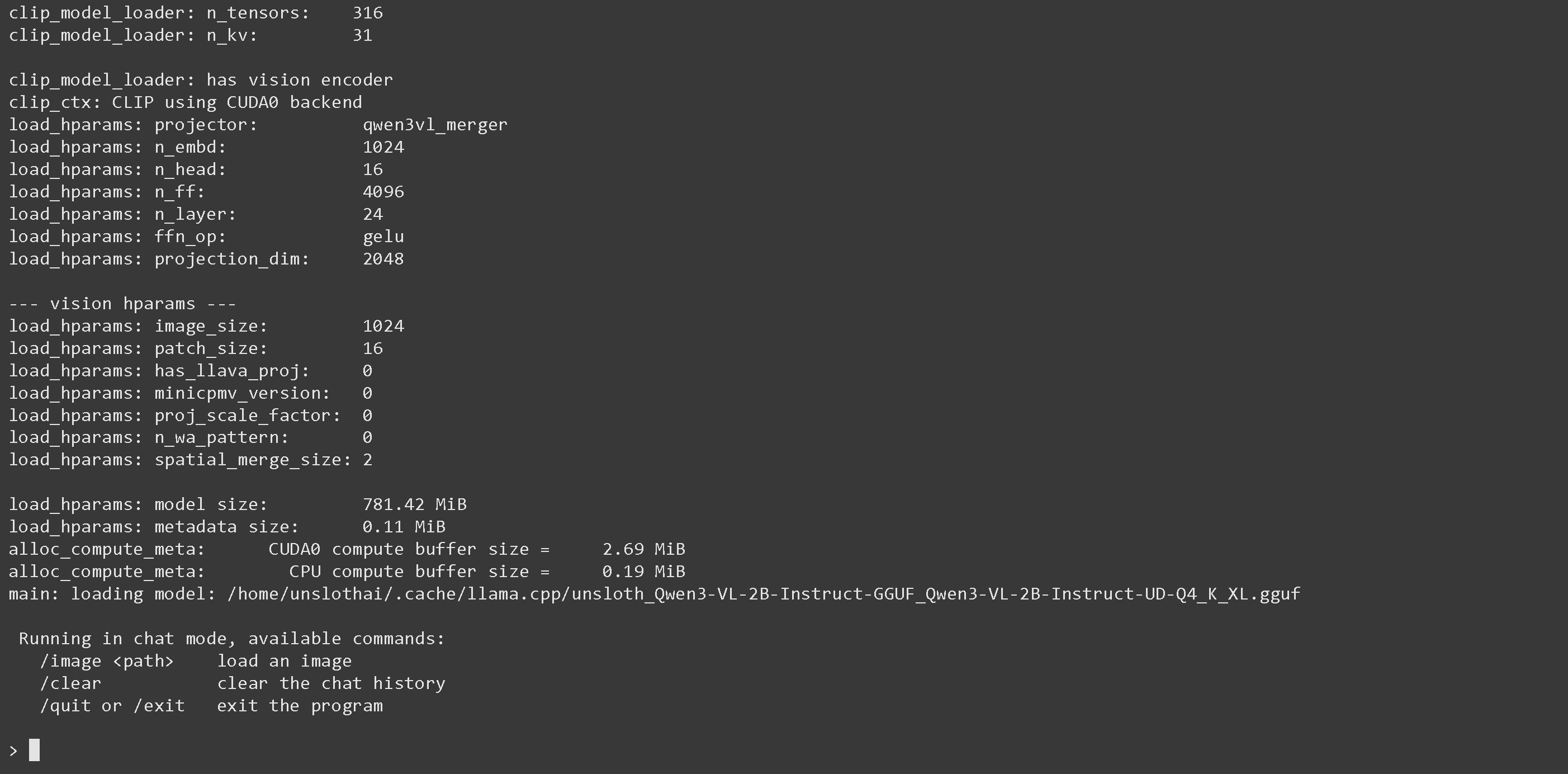Click the 'clear the chat history' description
The image size is (1568, 774).
point(331,684)
